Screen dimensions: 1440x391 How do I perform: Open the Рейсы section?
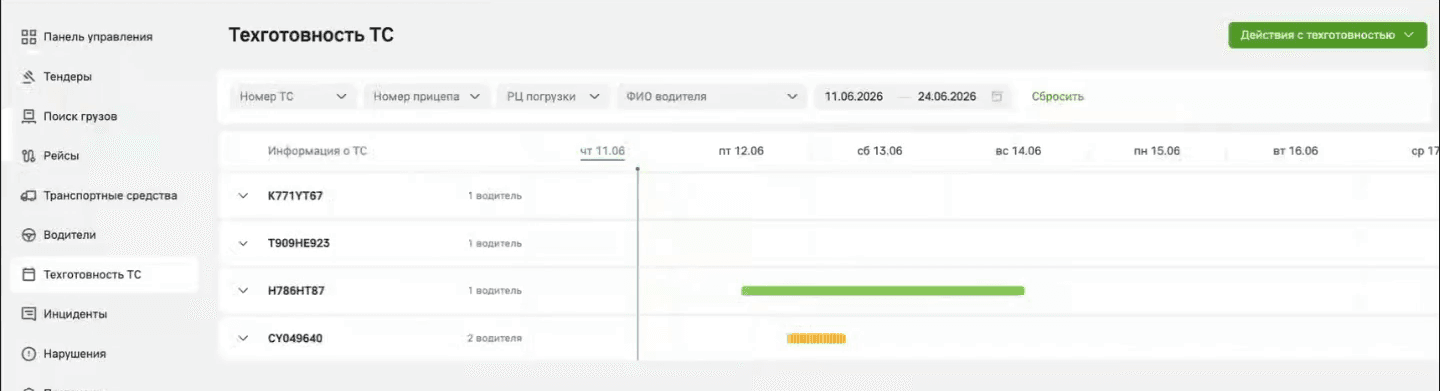coord(61,156)
